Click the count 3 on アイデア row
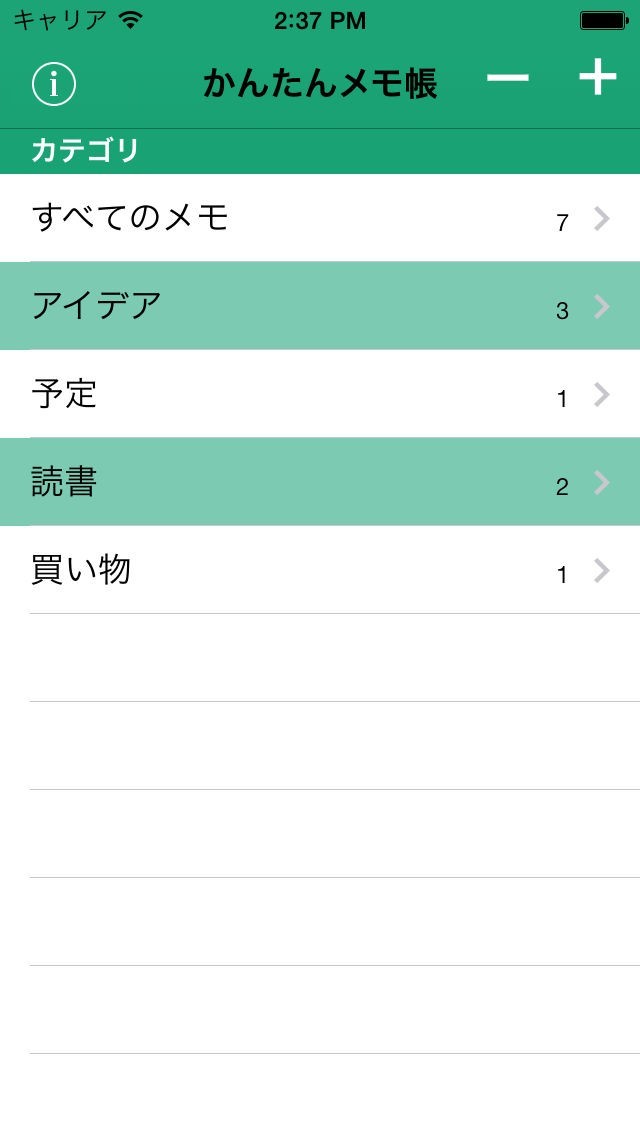The image size is (640, 1136). [562, 311]
